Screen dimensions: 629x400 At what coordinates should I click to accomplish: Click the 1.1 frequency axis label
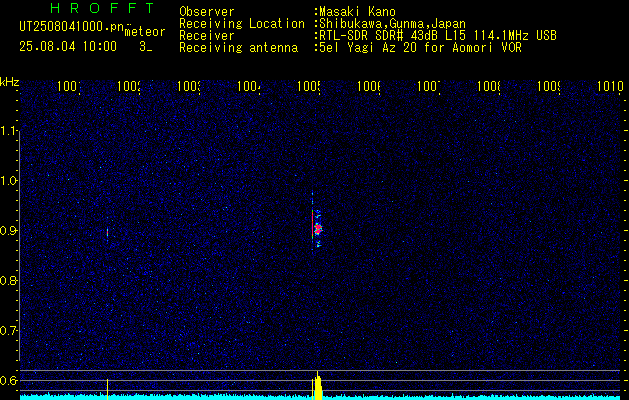click(x=10, y=131)
